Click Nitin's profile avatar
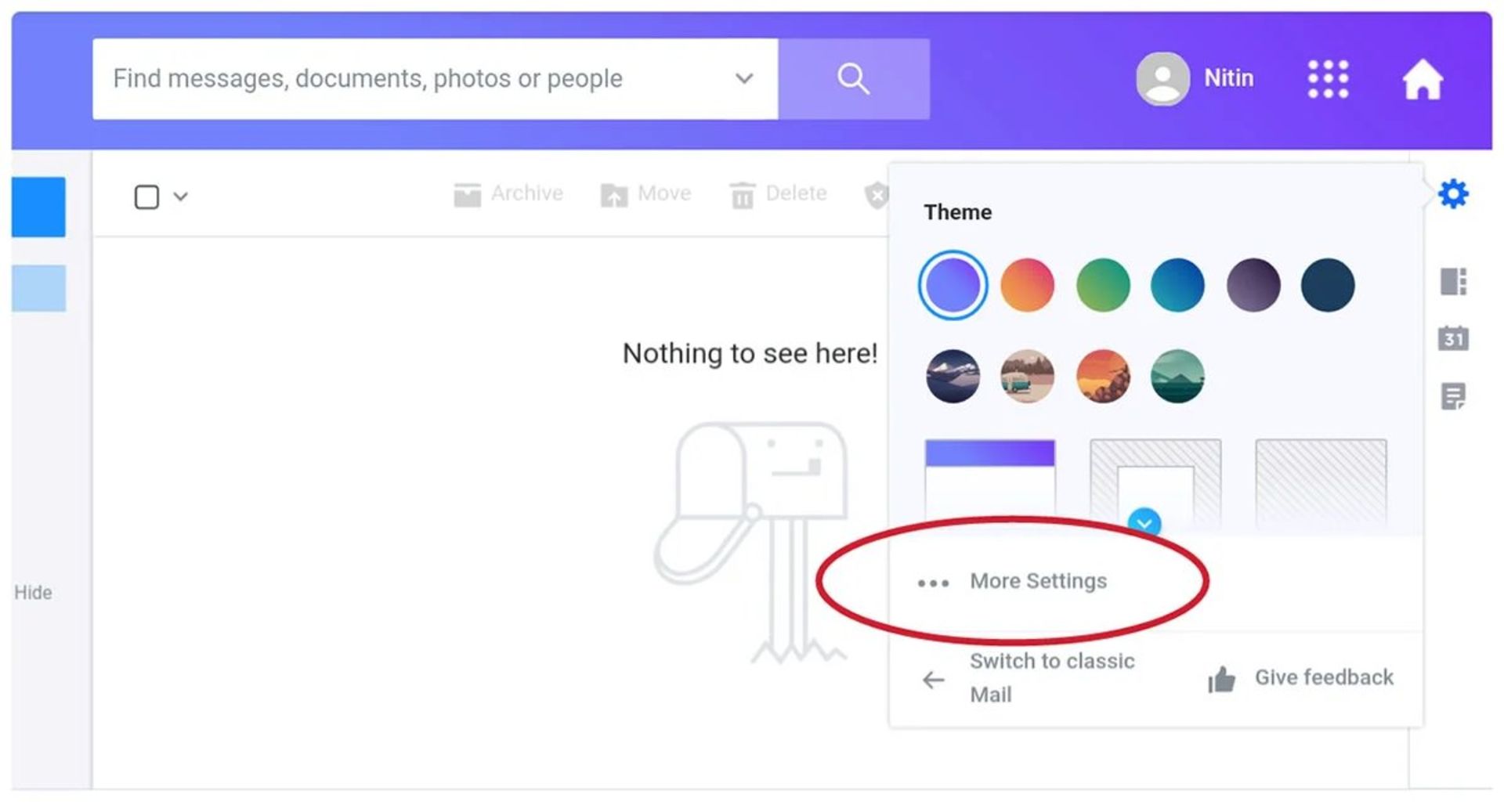Image resolution: width=1504 pixels, height=812 pixels. 1162,78
